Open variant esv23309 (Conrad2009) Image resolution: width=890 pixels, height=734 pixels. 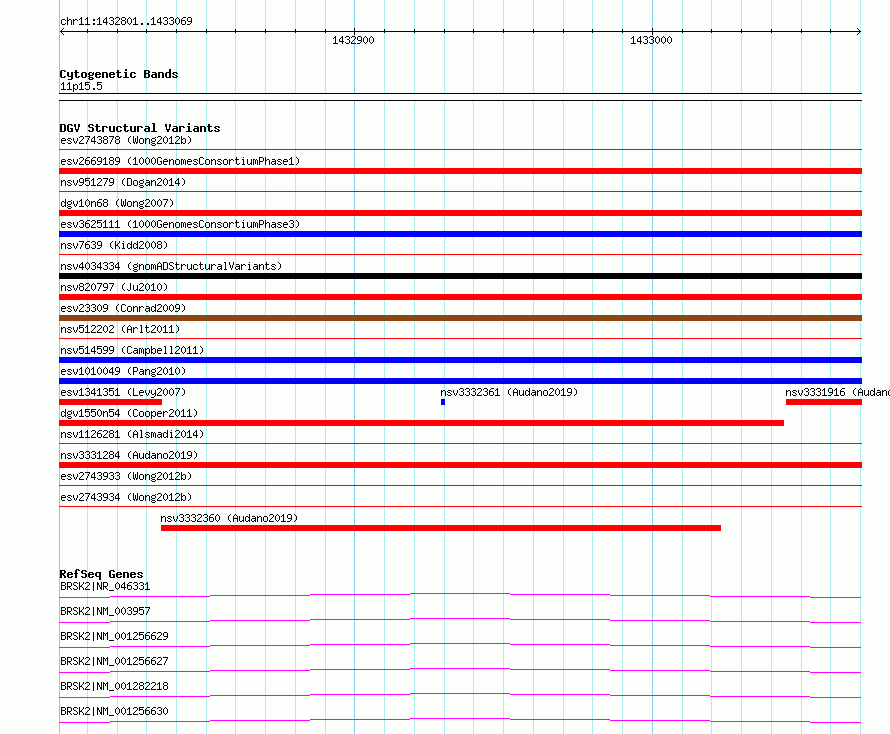point(123,308)
